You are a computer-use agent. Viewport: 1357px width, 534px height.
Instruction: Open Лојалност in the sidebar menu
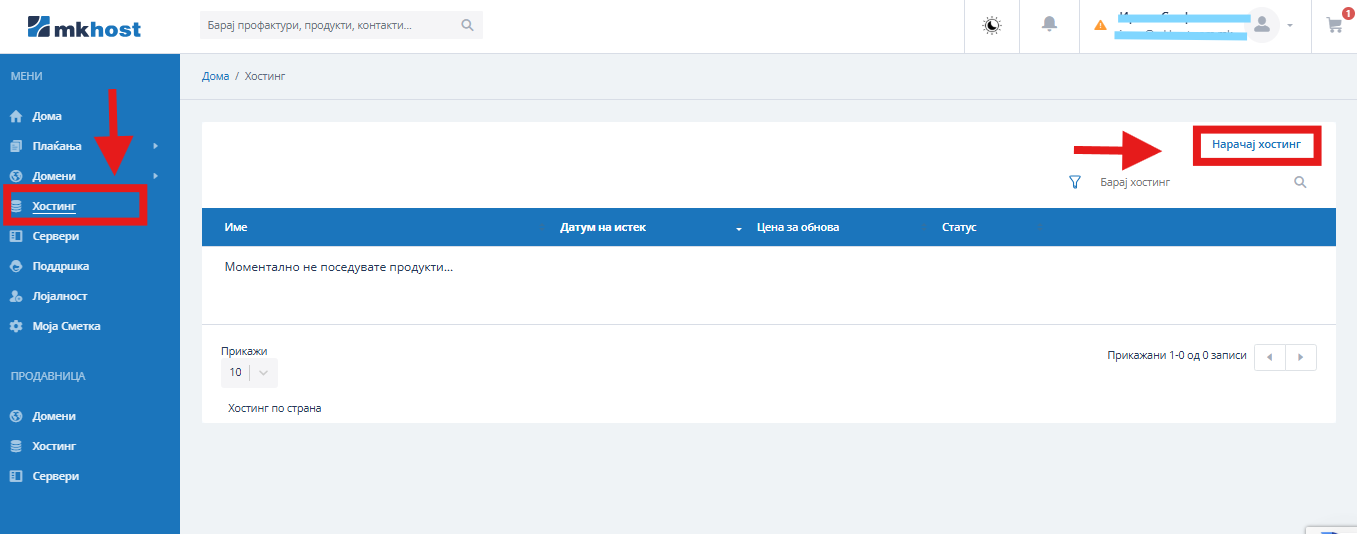[60, 296]
